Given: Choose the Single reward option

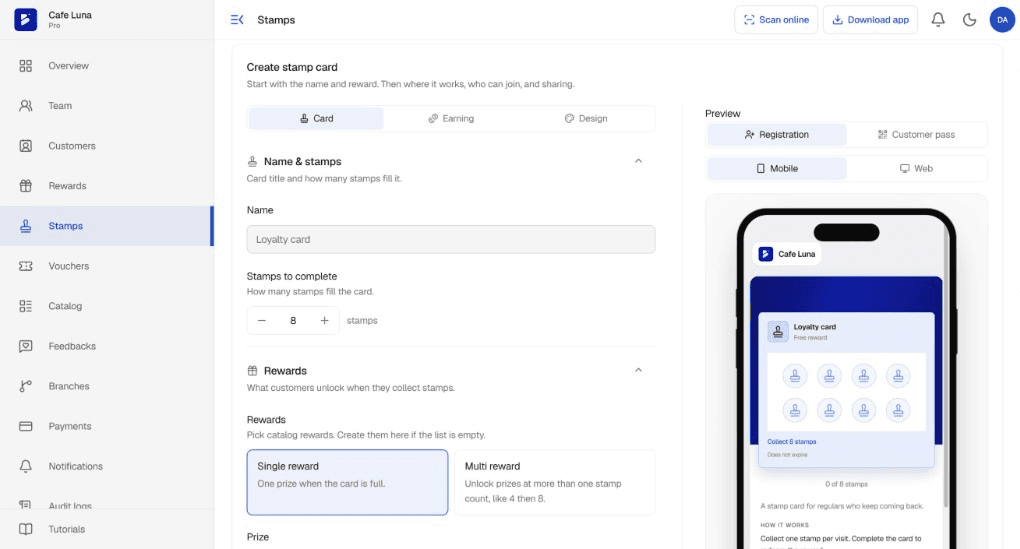Looking at the screenshot, I should point(347,482).
